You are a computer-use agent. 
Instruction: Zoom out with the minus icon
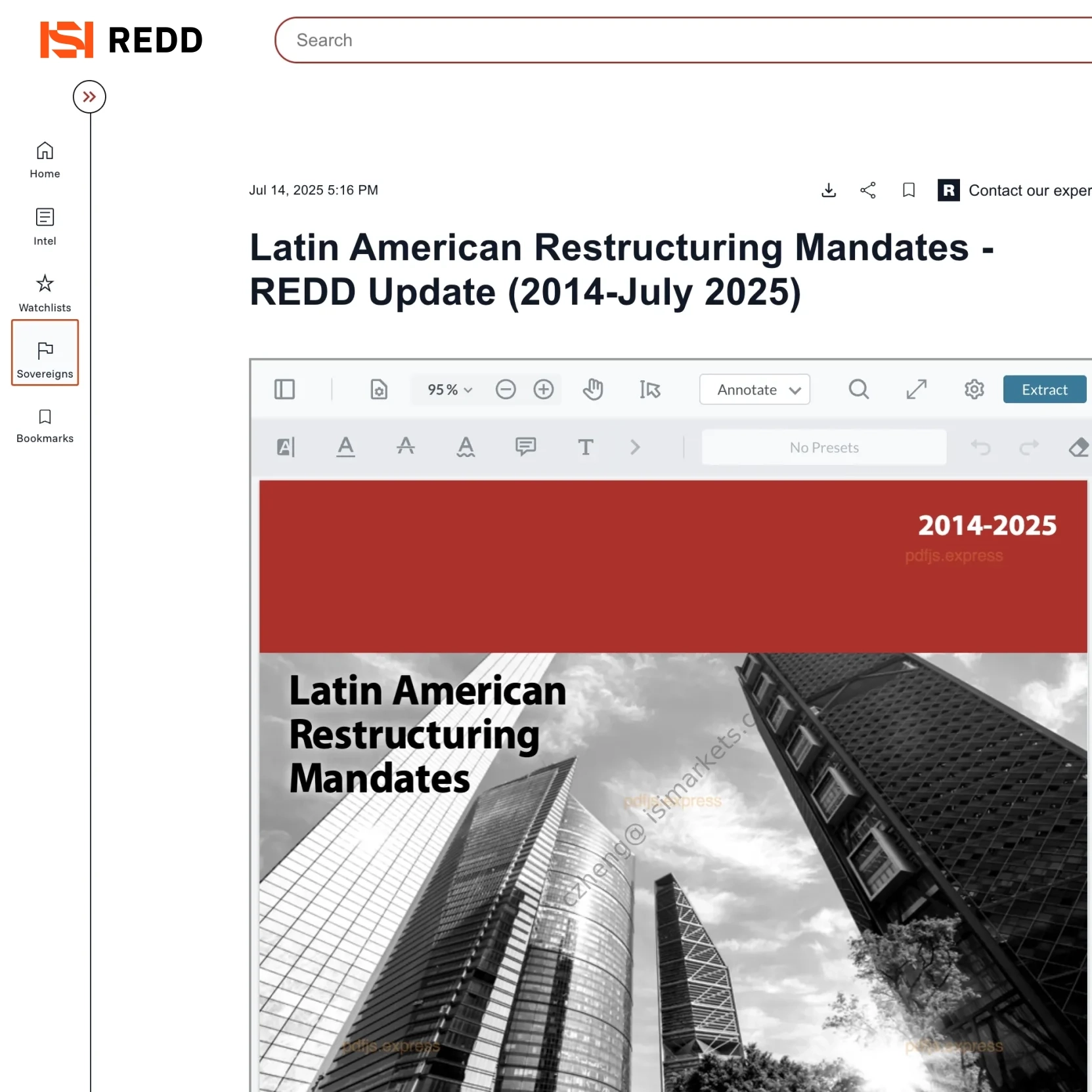tap(506, 389)
